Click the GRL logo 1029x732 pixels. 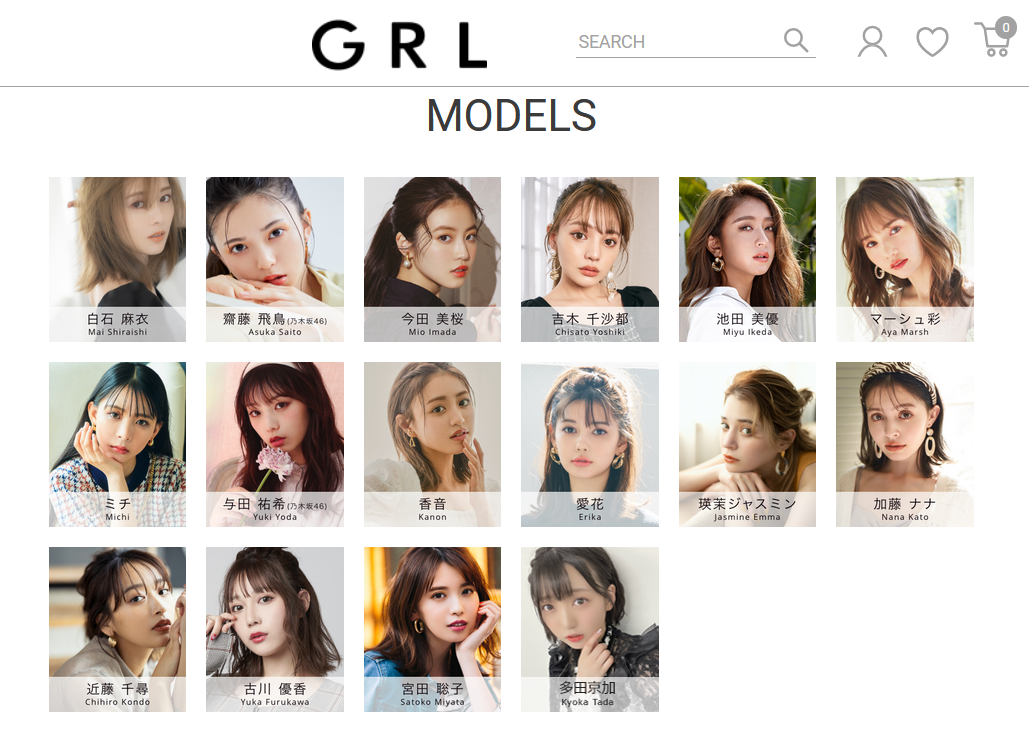tap(400, 45)
